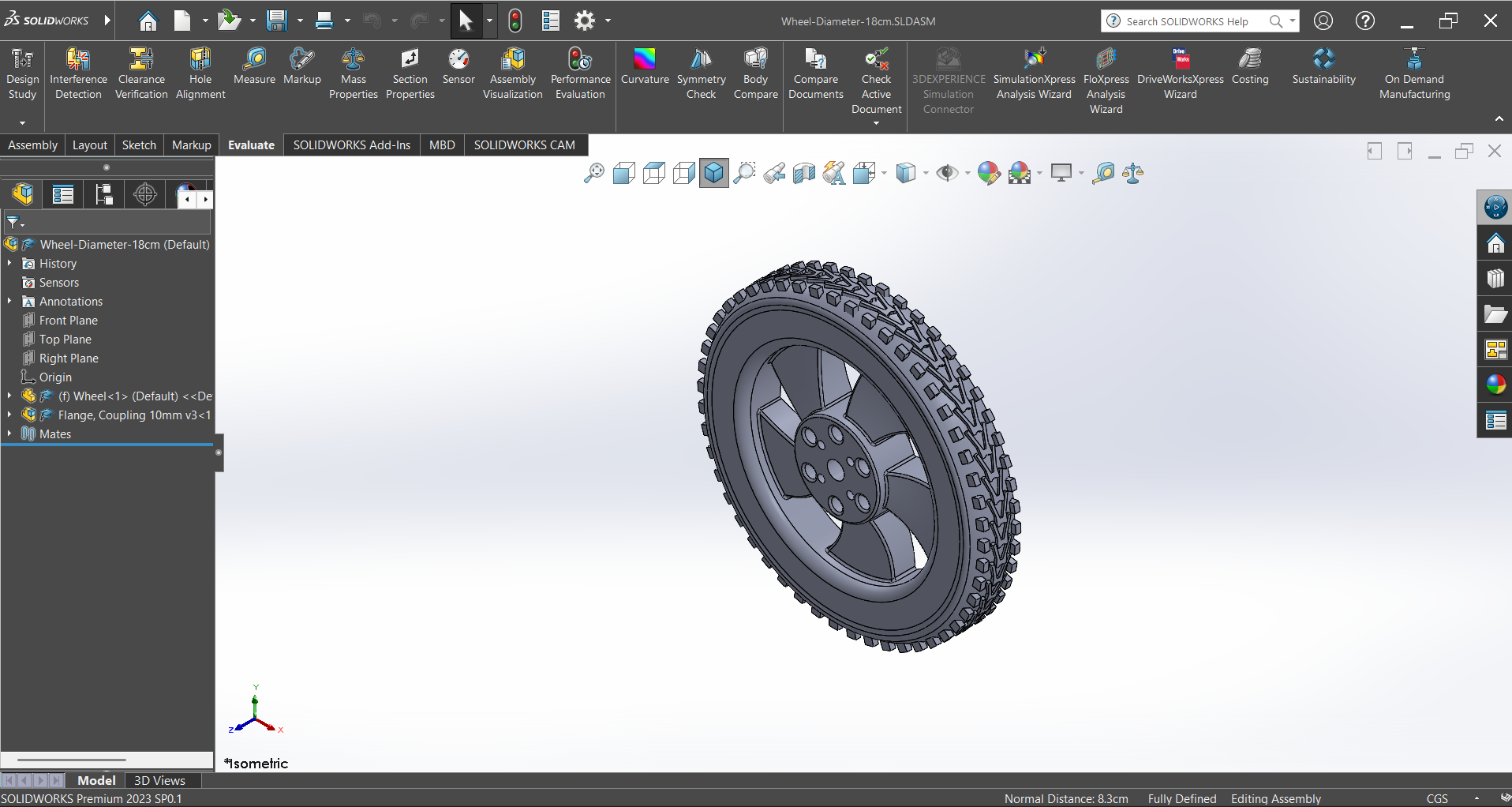1512x807 pixels.
Task: Expand the Mates folder
Action: (x=9, y=434)
